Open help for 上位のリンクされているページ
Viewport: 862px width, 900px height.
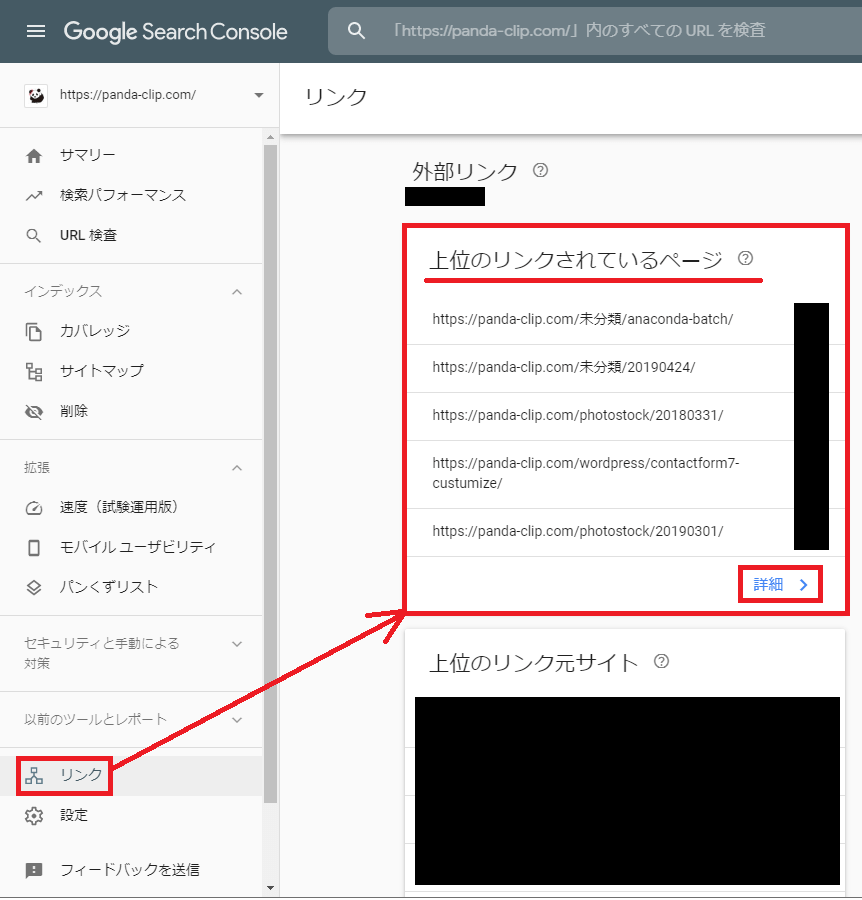pyautogui.click(x=745, y=258)
